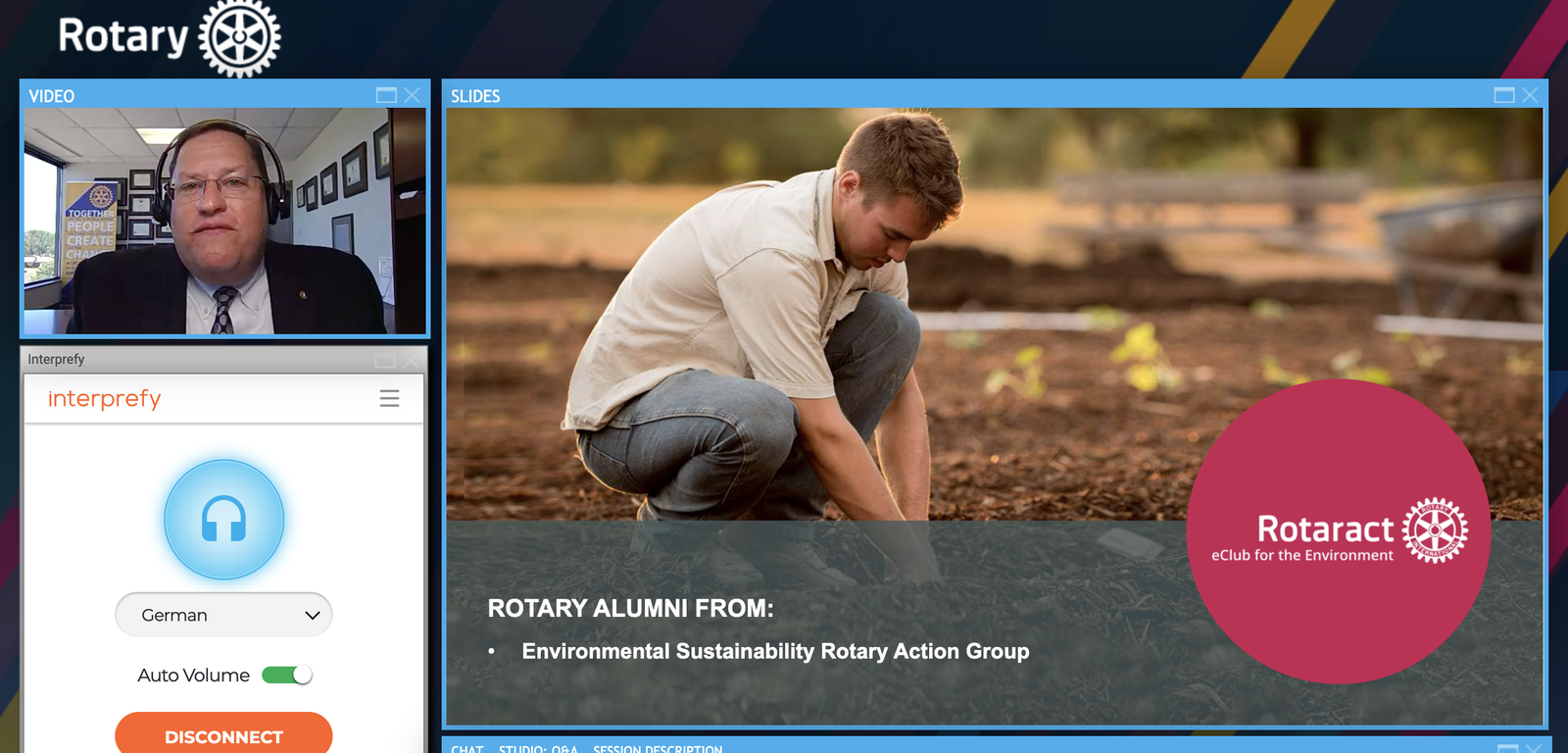
Task: Click the blue headphones audio button
Action: tap(223, 520)
